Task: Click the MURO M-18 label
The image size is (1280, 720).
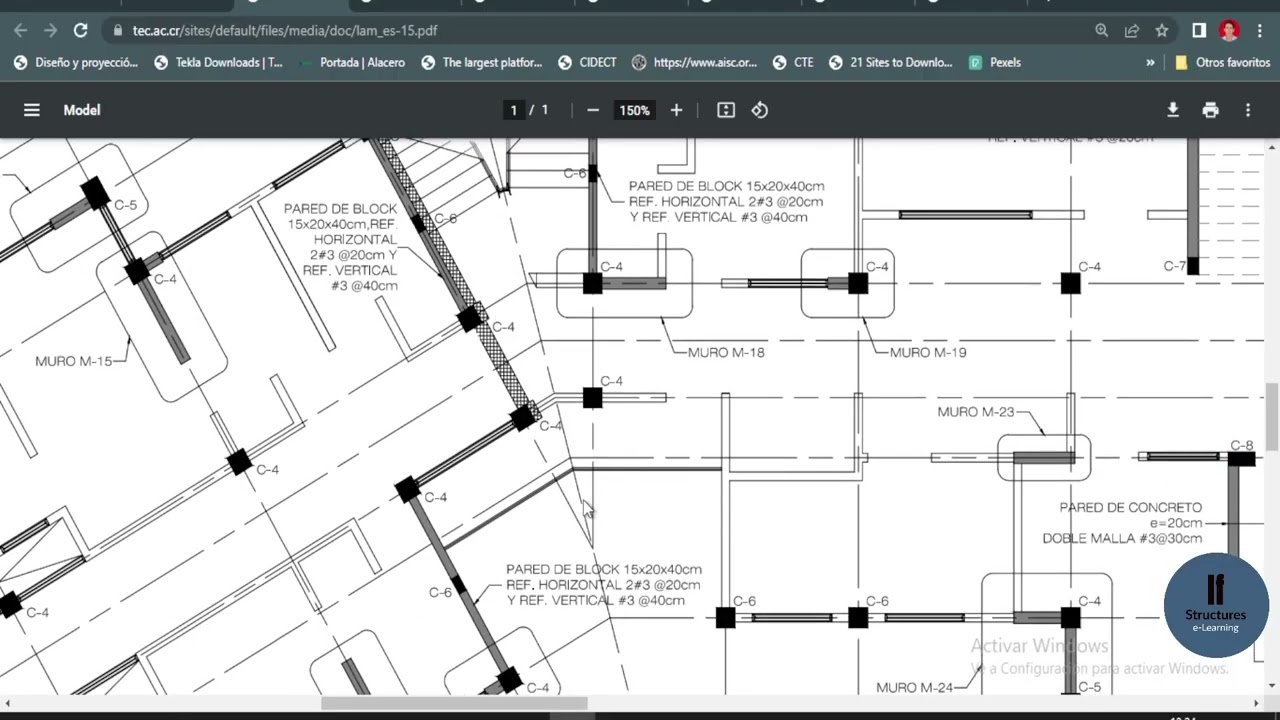Action: click(x=726, y=352)
